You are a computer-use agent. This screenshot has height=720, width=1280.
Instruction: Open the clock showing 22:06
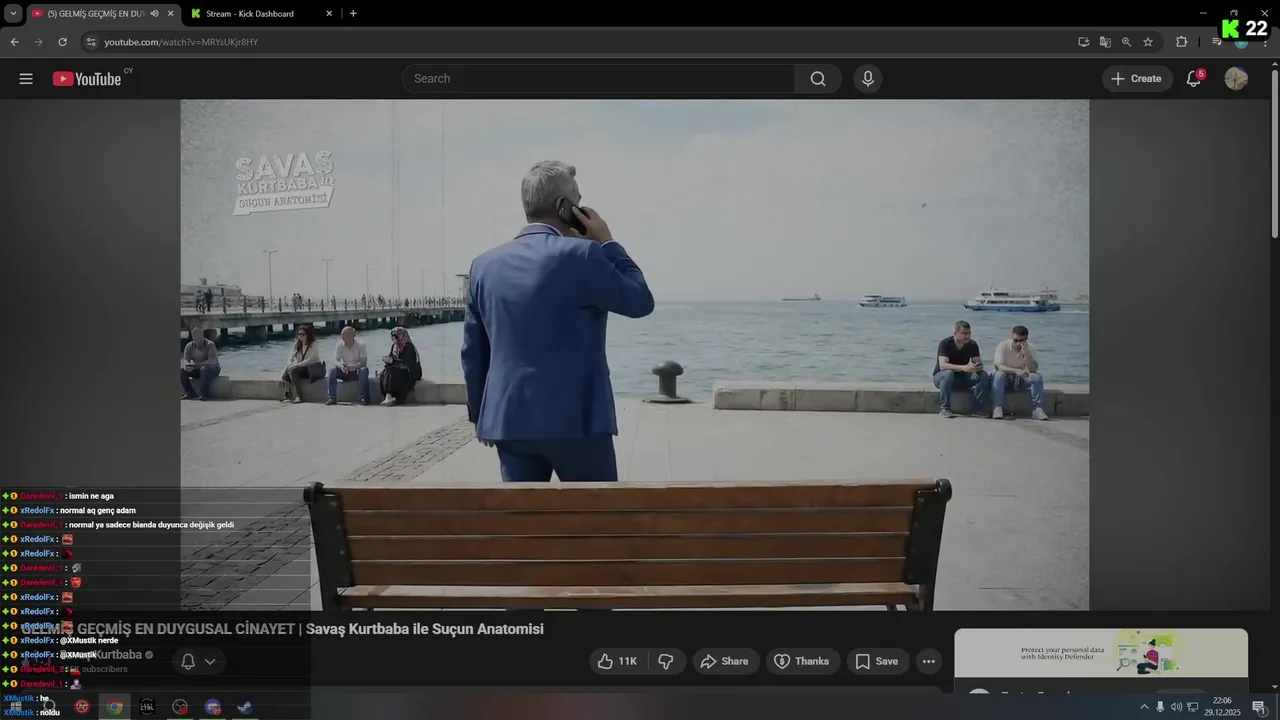coord(1222,706)
